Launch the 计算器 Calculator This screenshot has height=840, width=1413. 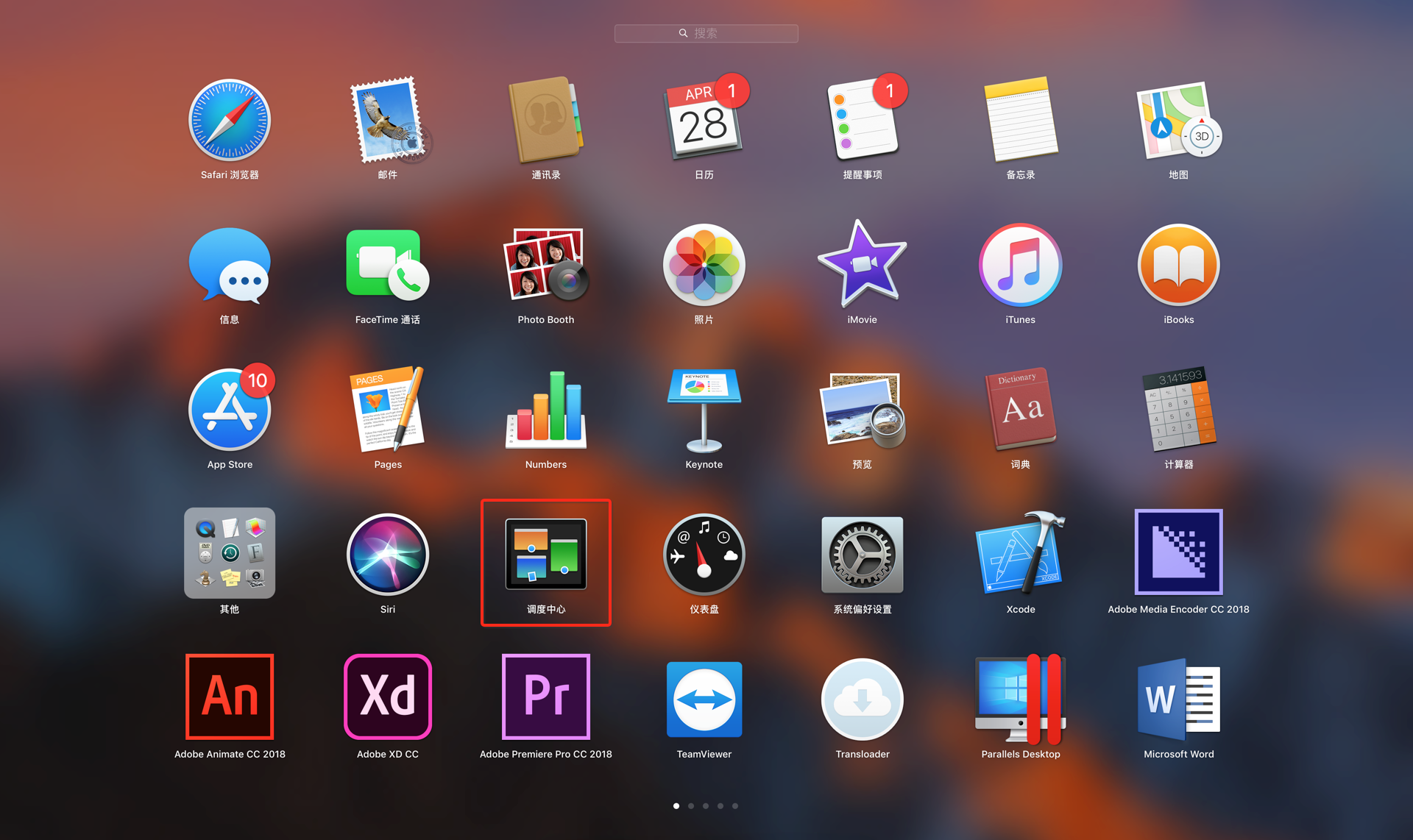pos(1178,409)
